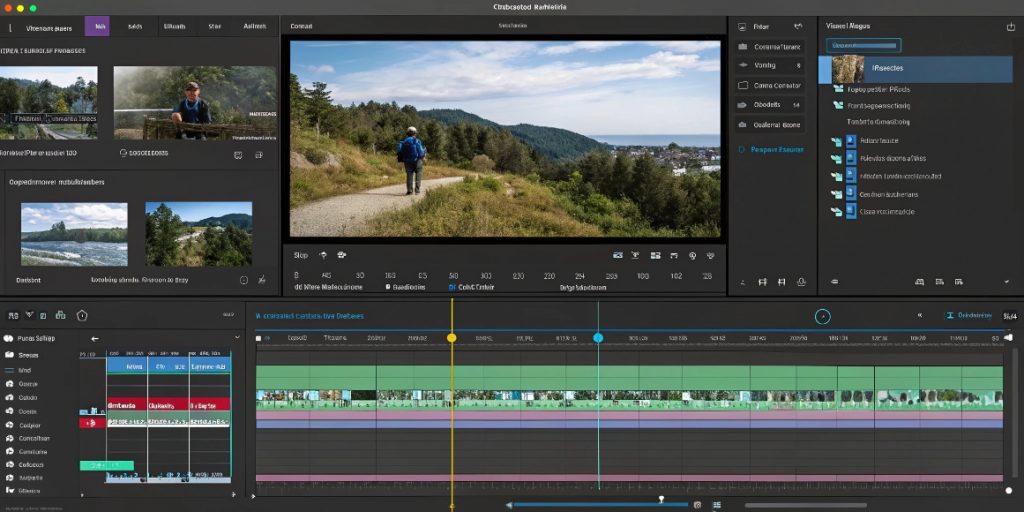This screenshot has width=1024, height=512.
Task: Click the refresh icon beside 'SOSOEDSDES' label
Action: coord(123,153)
